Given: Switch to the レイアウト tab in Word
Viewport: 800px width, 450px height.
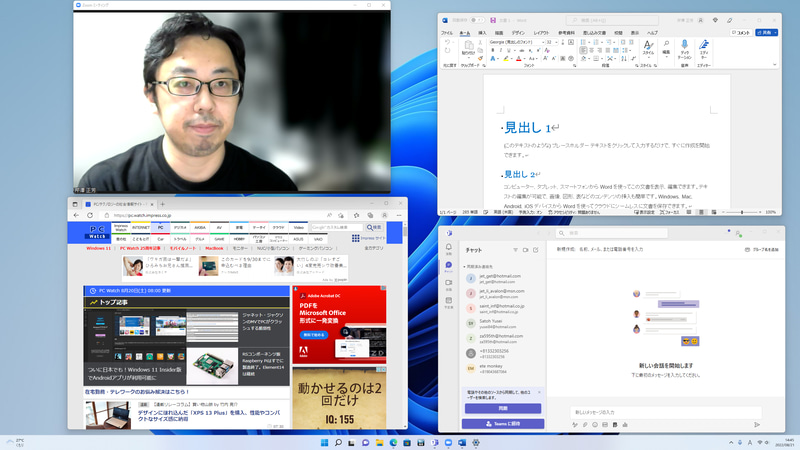Looking at the screenshot, I should click(541, 33).
